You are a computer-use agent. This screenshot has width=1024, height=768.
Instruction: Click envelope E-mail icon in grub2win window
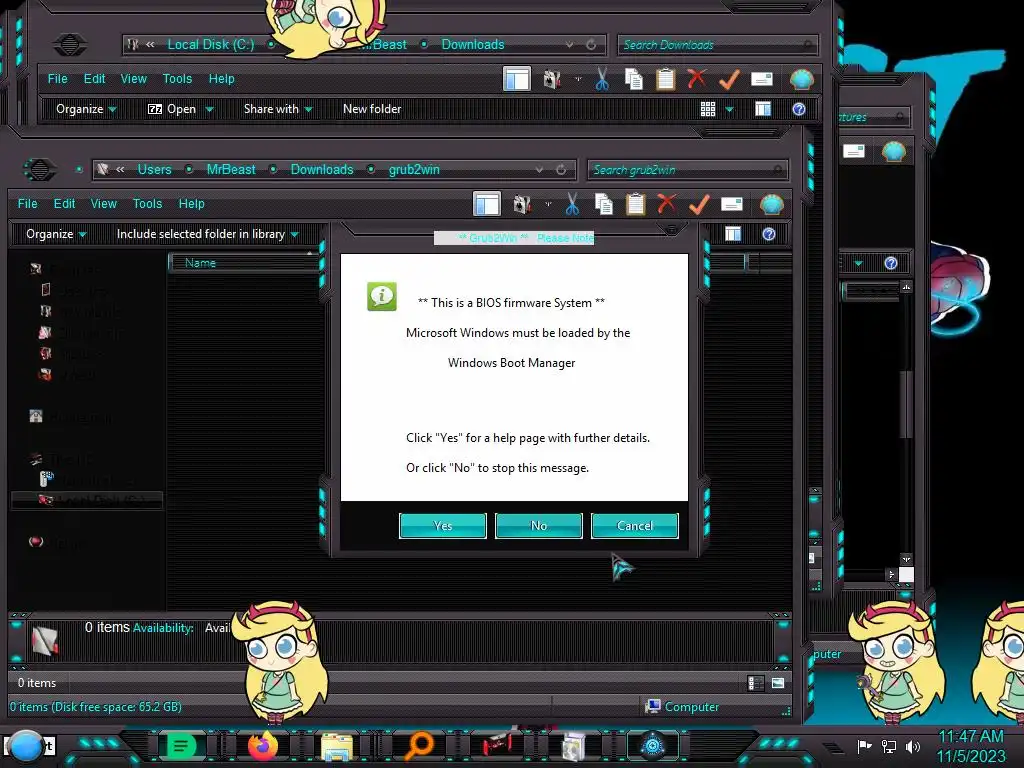click(x=731, y=204)
